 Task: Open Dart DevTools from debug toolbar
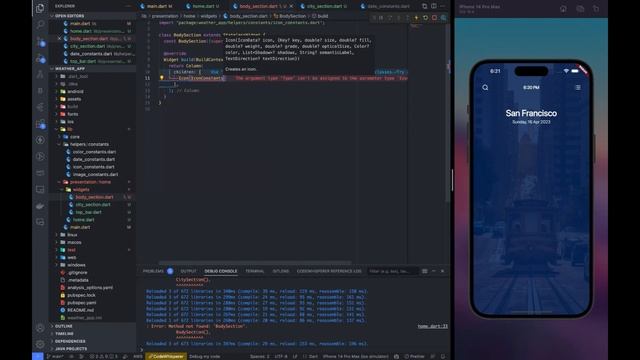[x=443, y=18]
